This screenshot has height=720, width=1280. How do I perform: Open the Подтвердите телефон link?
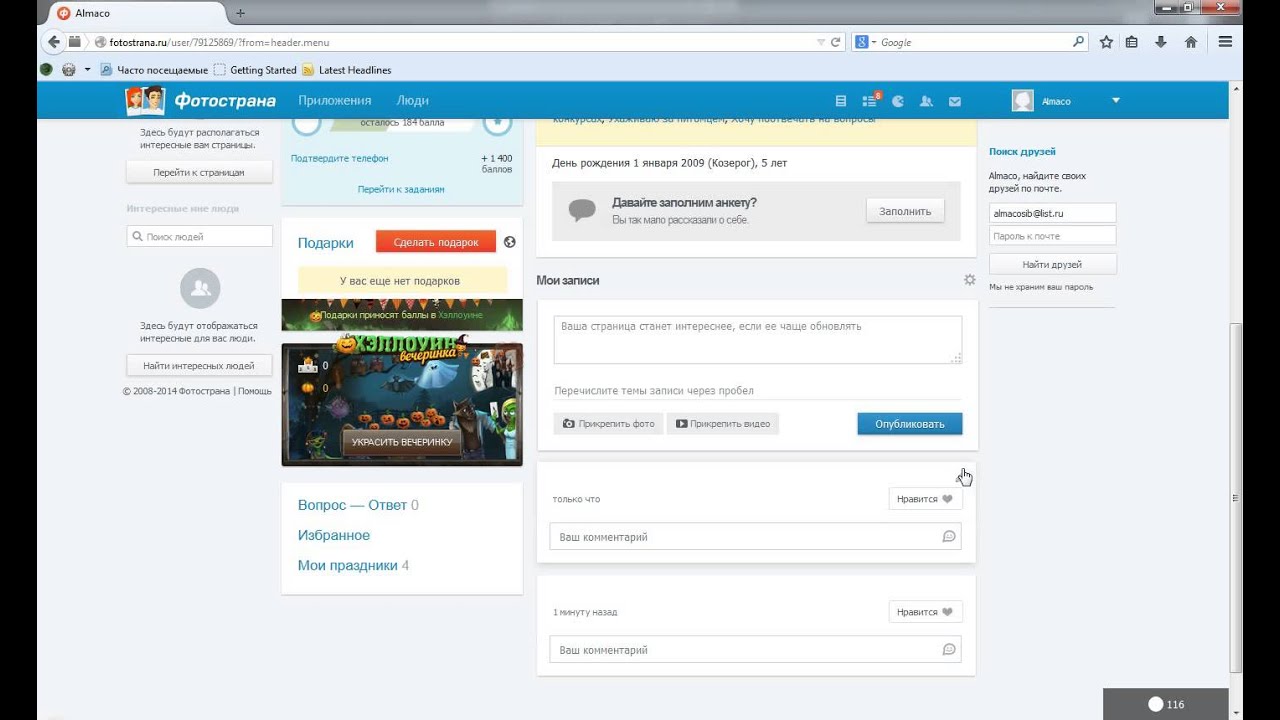339,158
